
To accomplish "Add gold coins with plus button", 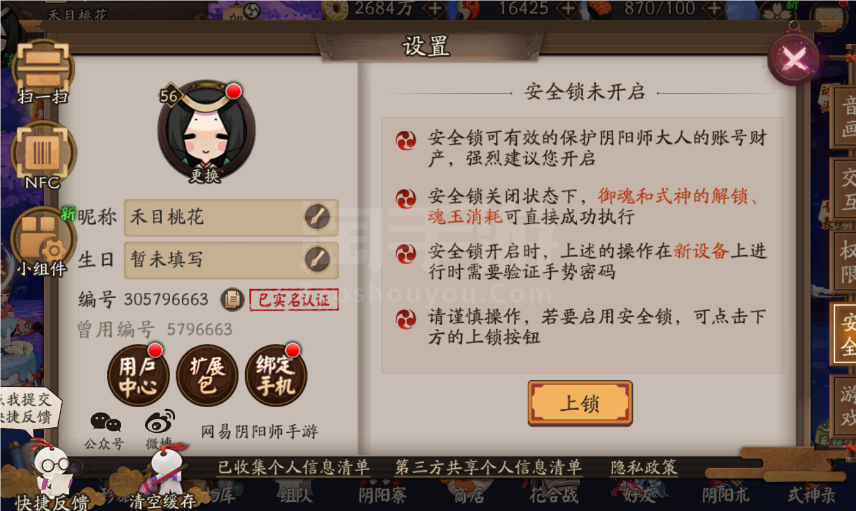I will tap(435, 8).
